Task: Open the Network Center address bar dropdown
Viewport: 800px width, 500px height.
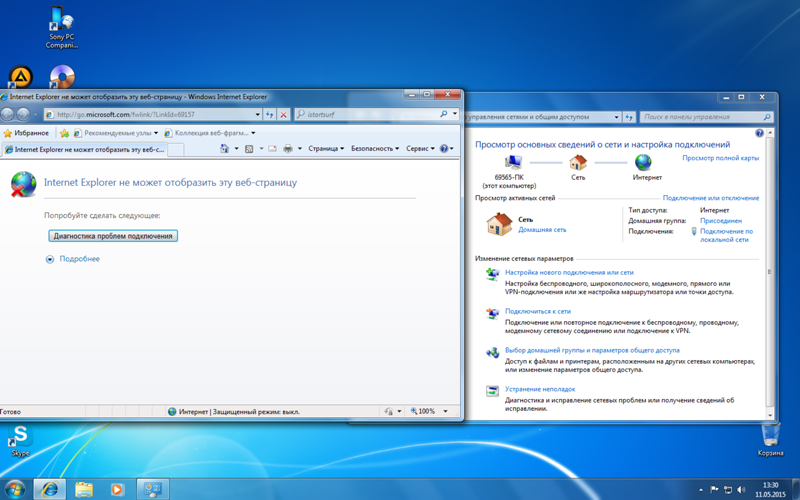Action: (x=616, y=117)
